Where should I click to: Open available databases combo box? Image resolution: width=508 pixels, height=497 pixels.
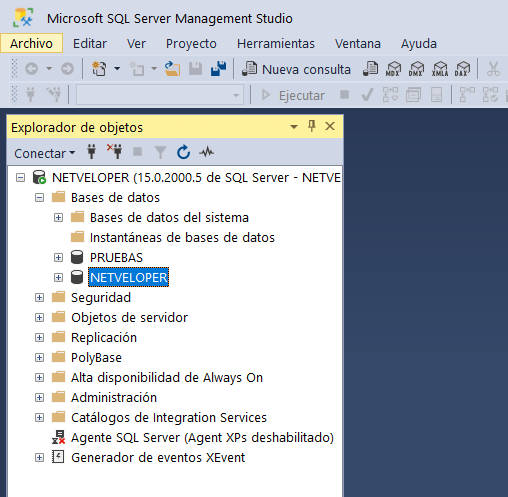tap(160, 95)
